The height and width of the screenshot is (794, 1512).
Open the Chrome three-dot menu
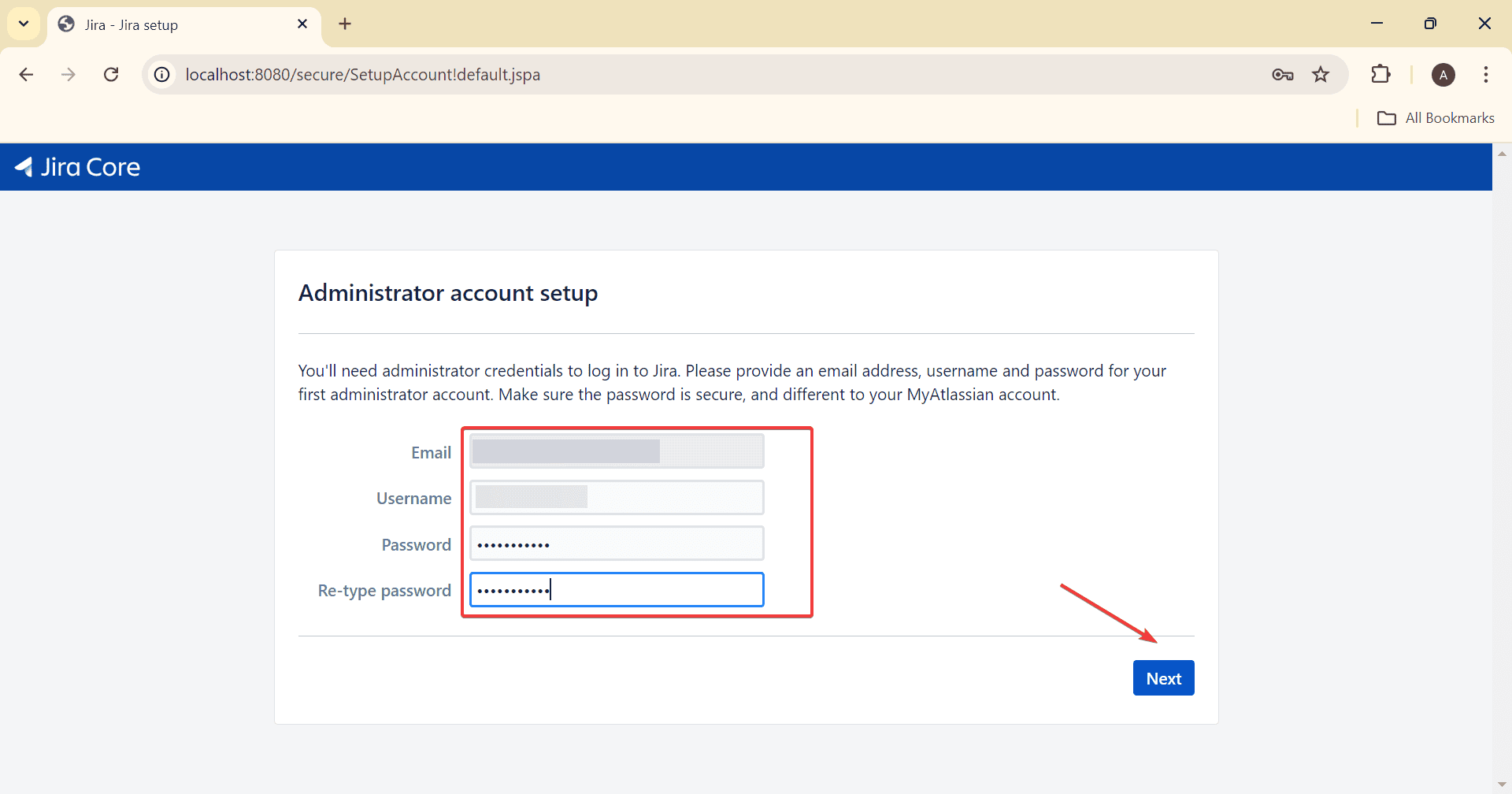pyautogui.click(x=1486, y=74)
